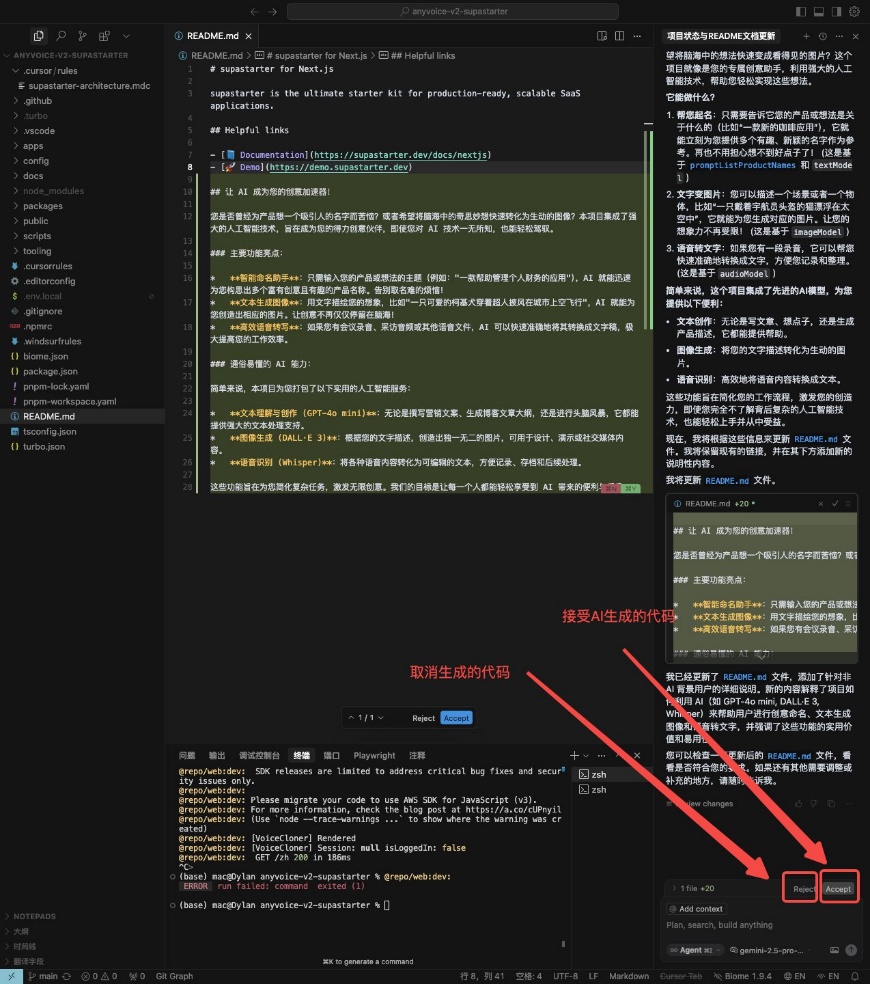870x984 pixels.
Task: Reject the diff in editor floating bar
Action: [x=423, y=718]
